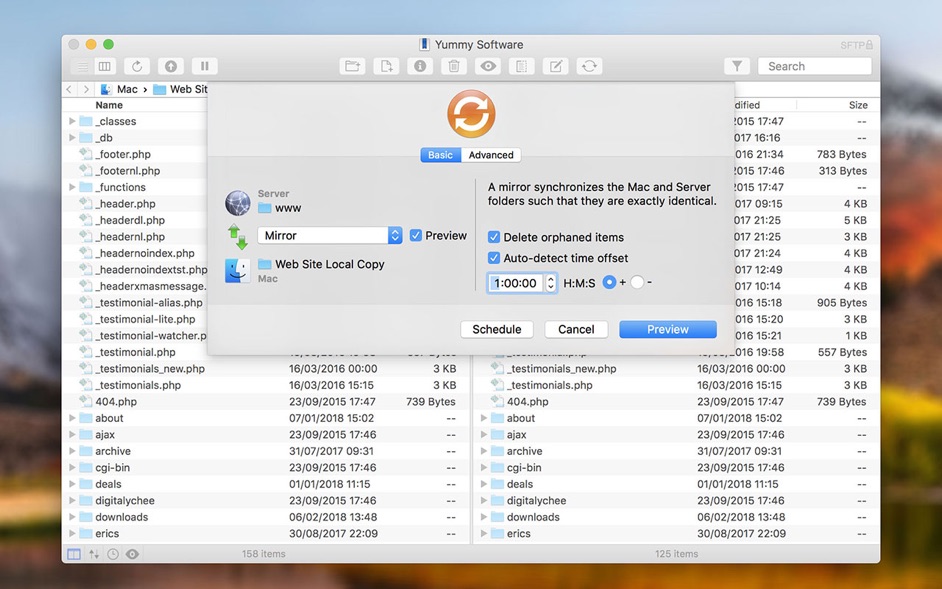Viewport: 942px width, 589px height.
Task: Click the synchronize toolbar icon
Action: (589, 66)
